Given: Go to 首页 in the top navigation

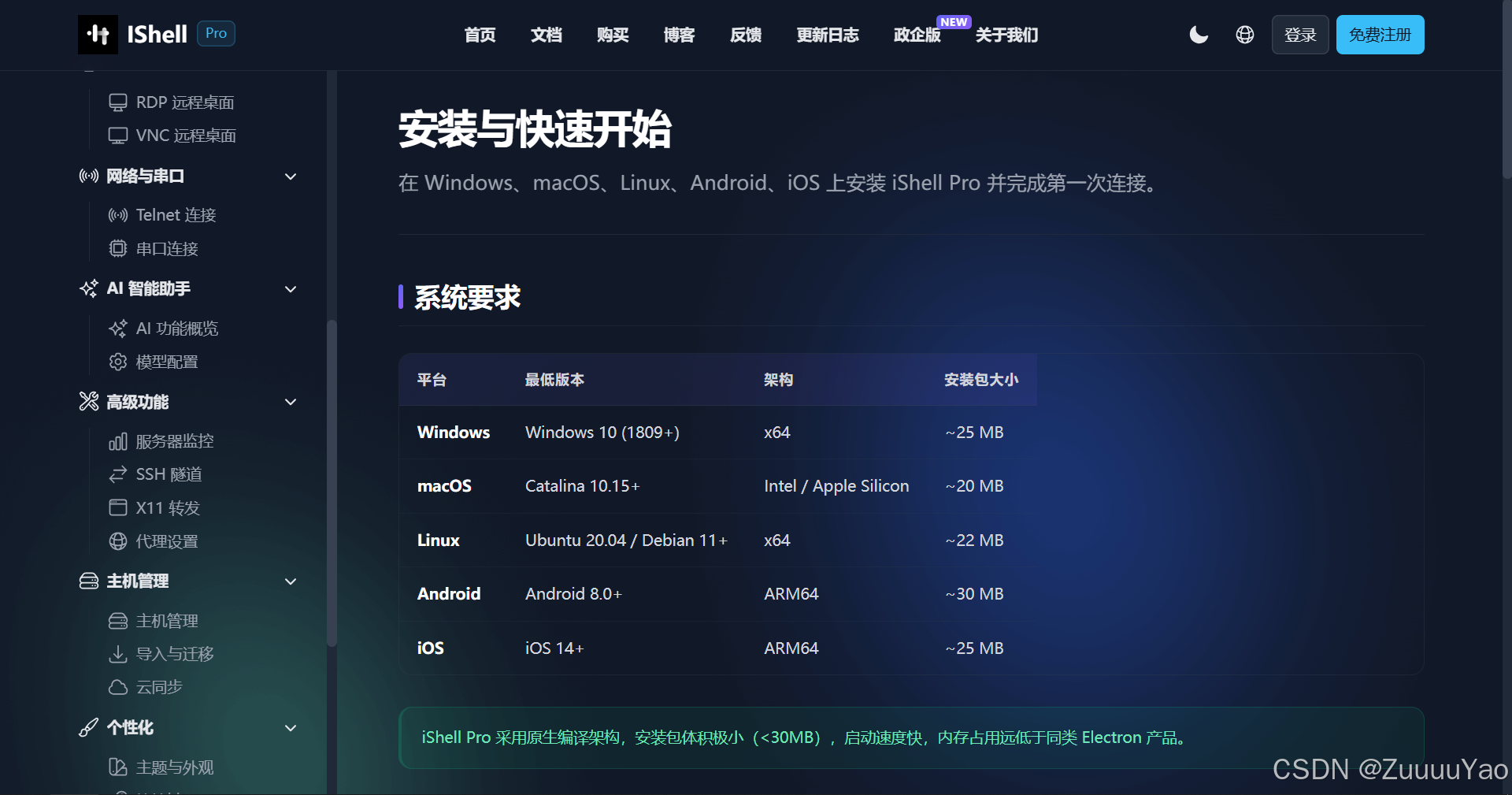Looking at the screenshot, I should 480,35.
